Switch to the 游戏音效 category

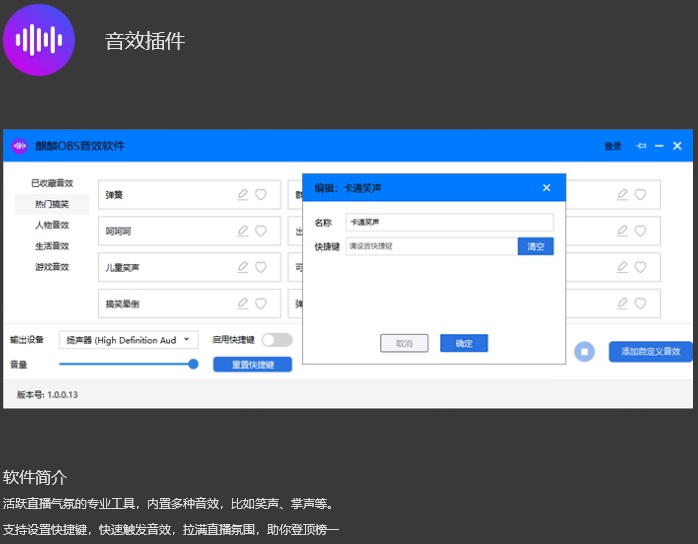52,267
